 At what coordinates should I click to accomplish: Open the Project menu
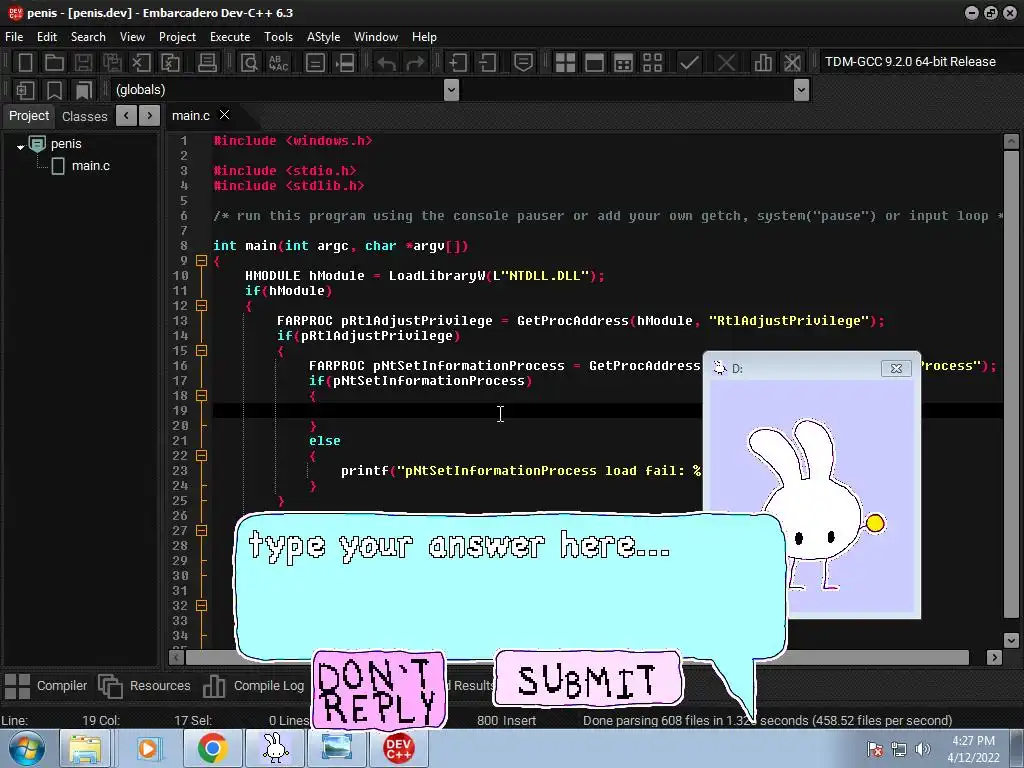[177, 37]
